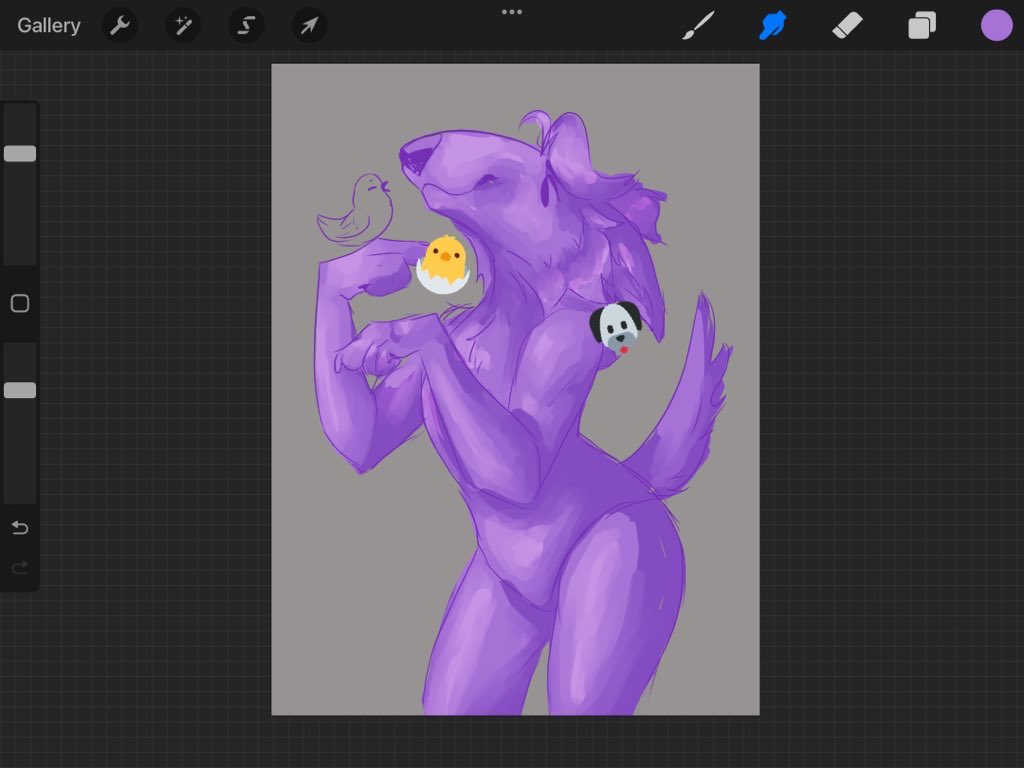The image size is (1024, 768).
Task: Click the chick emoji on the canvas
Action: pos(443,265)
